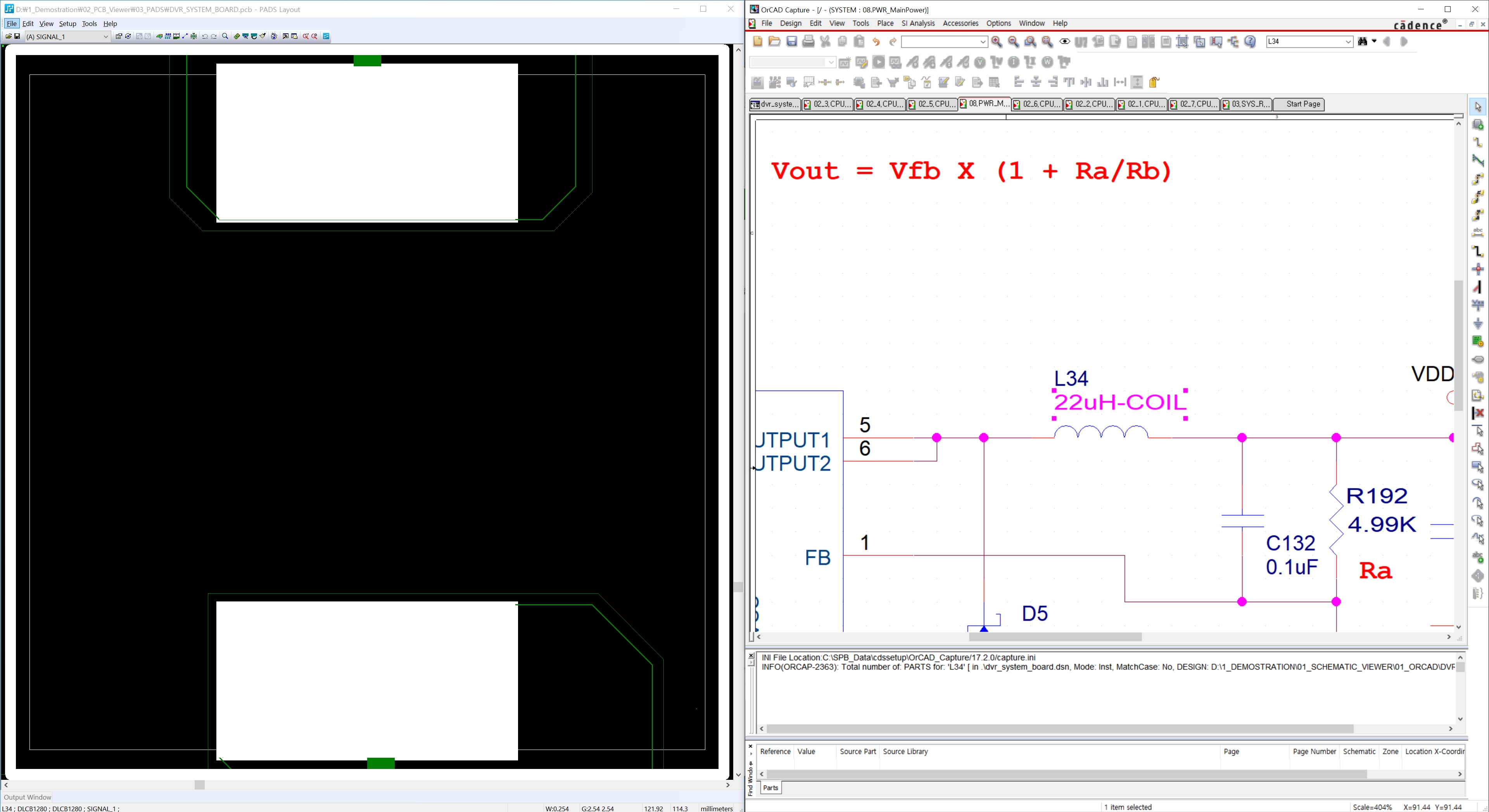
Task: Click the PADS open file icon
Action: click(x=8, y=36)
